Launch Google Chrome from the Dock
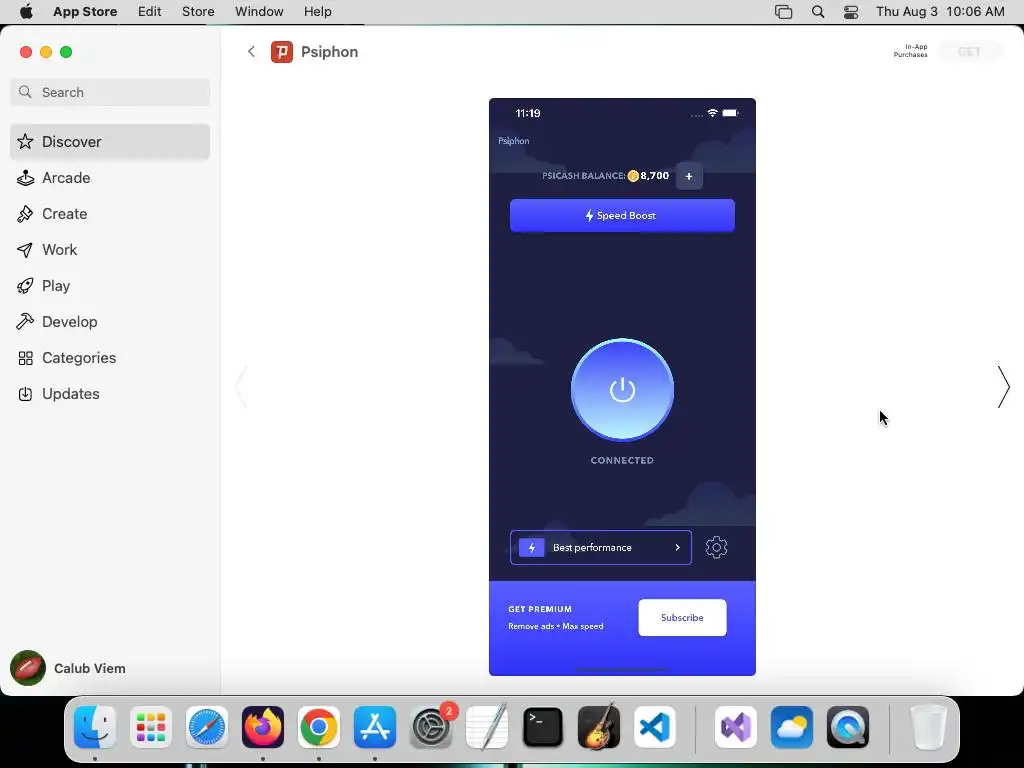Viewport: 1024px width, 768px height. pos(319,727)
